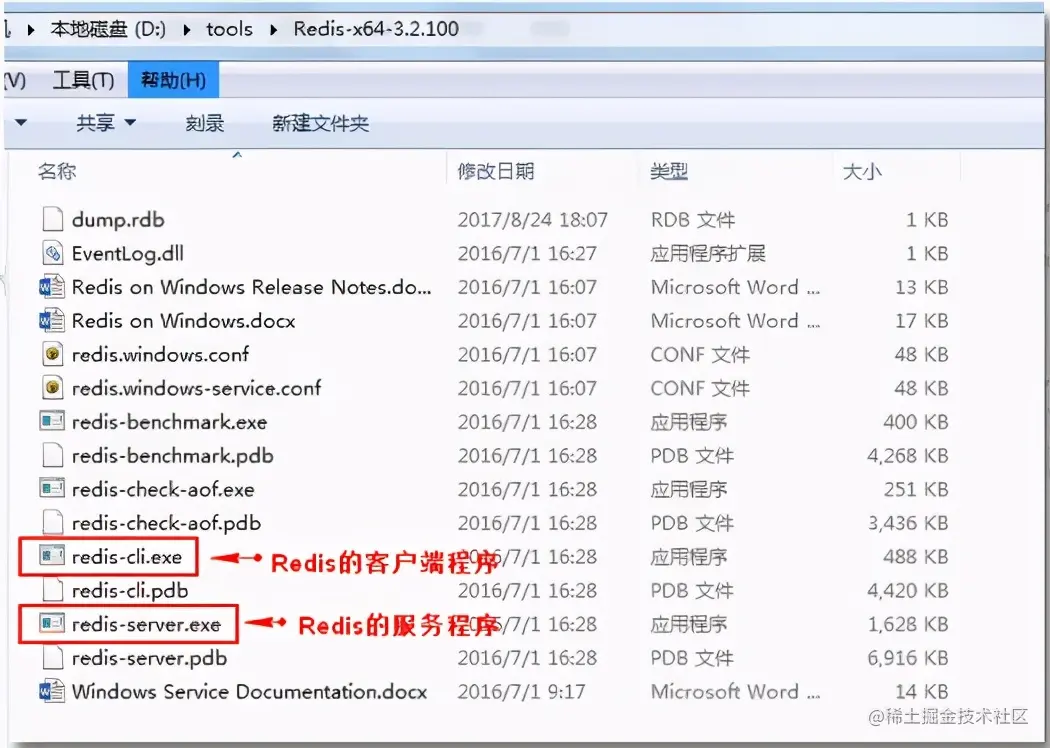Click the EventLog.dll file icon
Viewport: 1050px width, 748px height.
coord(52,253)
